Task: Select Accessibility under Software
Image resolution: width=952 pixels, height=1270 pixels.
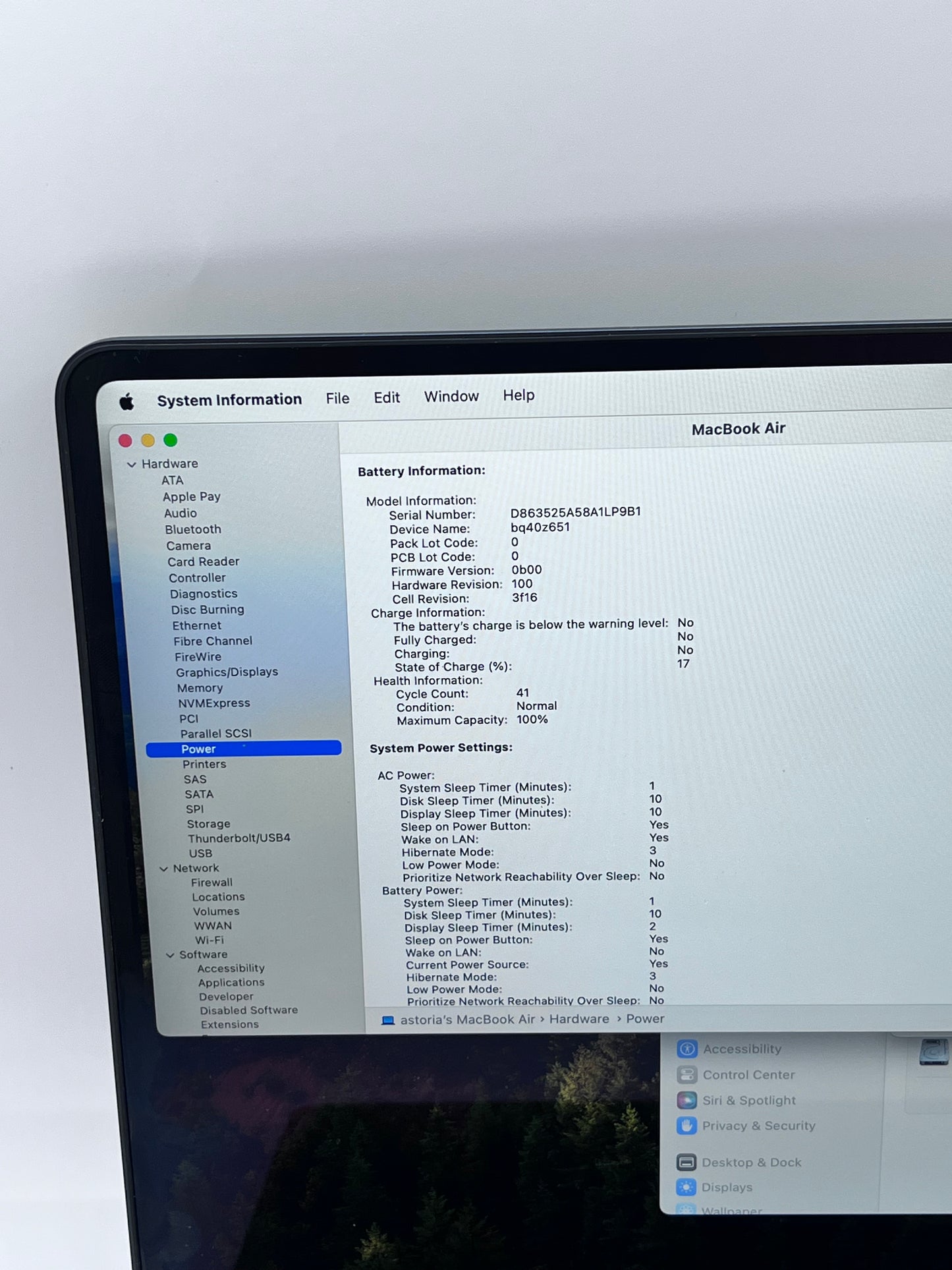Action: pyautogui.click(x=231, y=969)
